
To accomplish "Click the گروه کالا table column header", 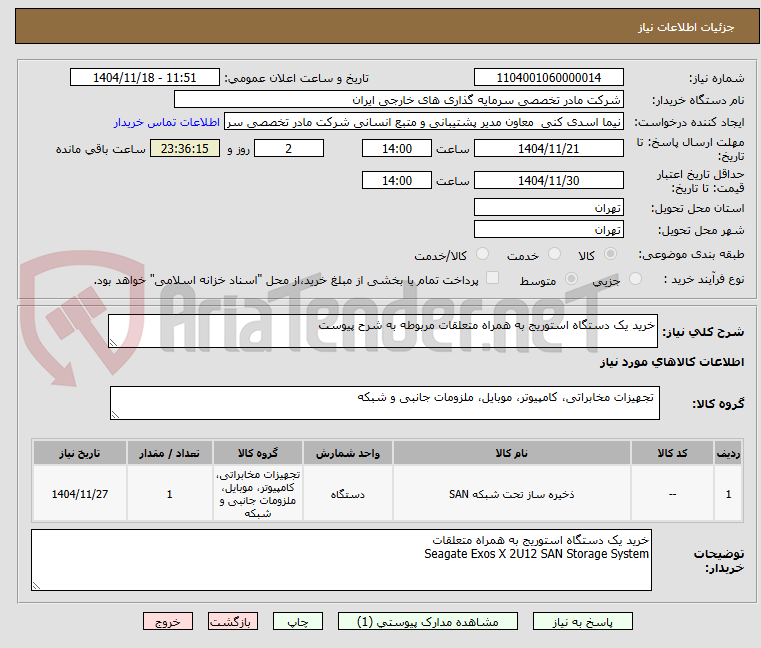I will point(258,453).
